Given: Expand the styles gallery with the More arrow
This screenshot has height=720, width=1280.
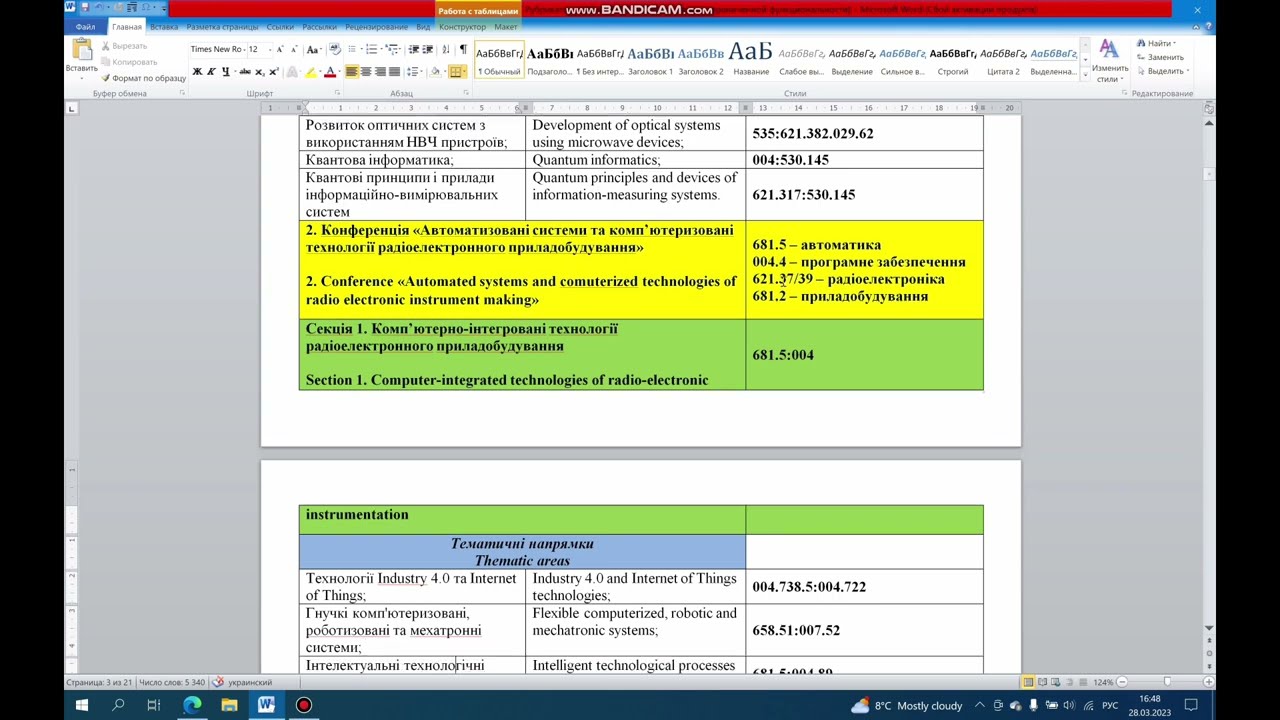Looking at the screenshot, I should click(1084, 73).
